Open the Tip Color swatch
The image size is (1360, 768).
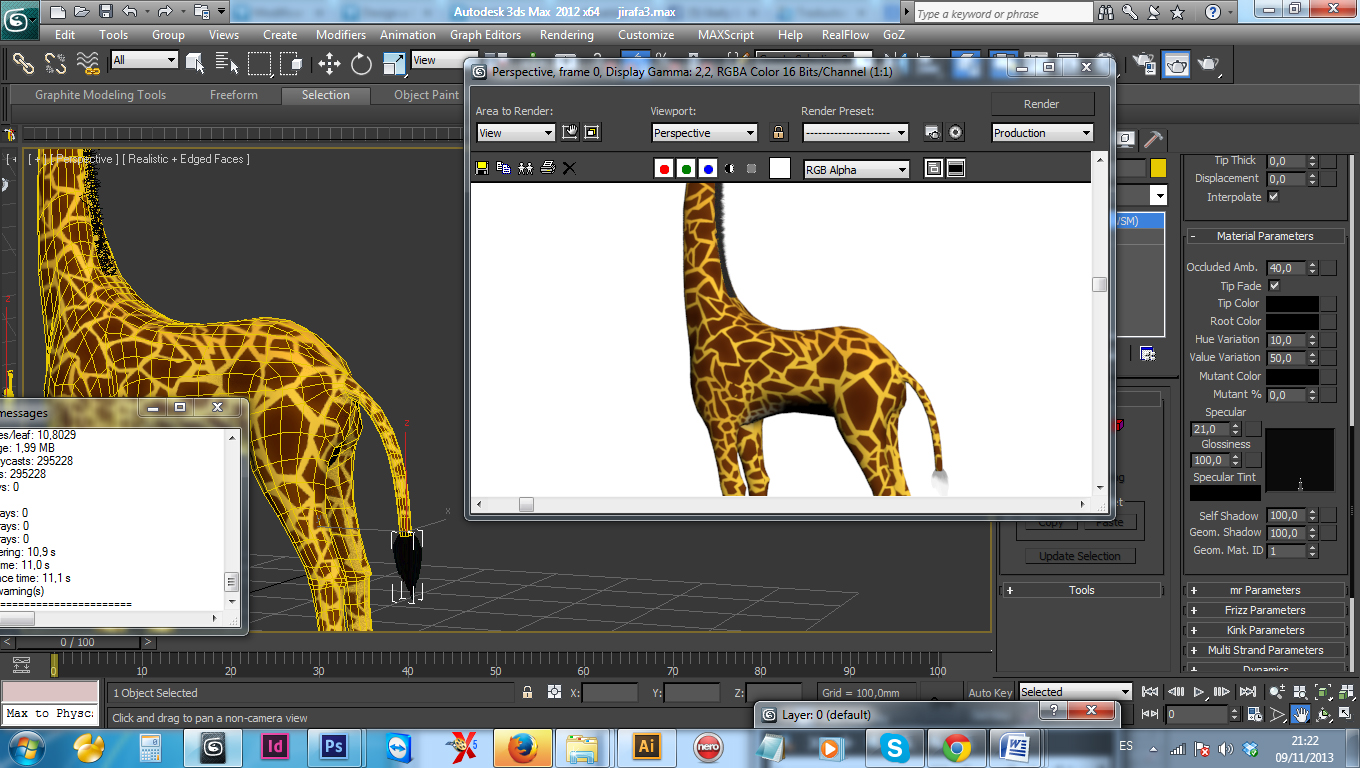pyautogui.click(x=1292, y=303)
